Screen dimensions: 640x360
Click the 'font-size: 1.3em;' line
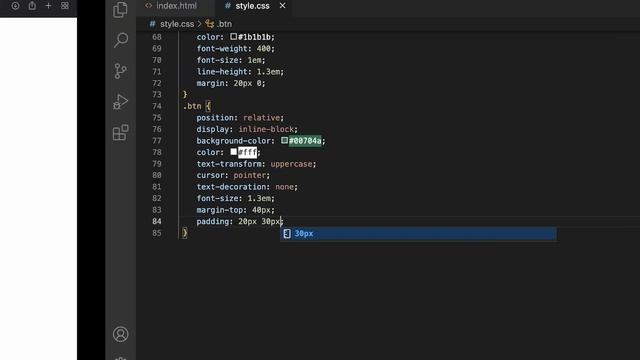[236, 198]
